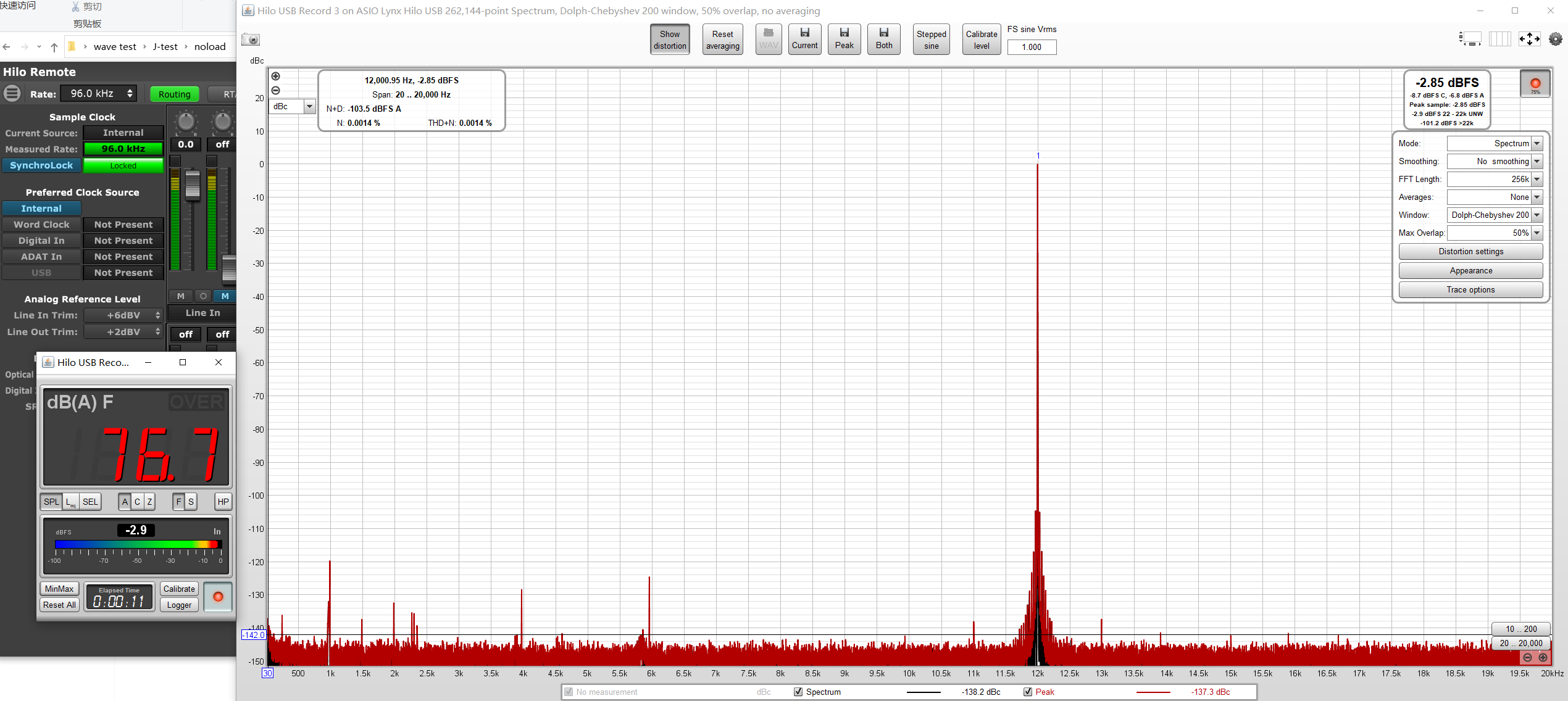
Task: Open the Mode dropdown showing Spectrum
Action: [x=1495, y=144]
